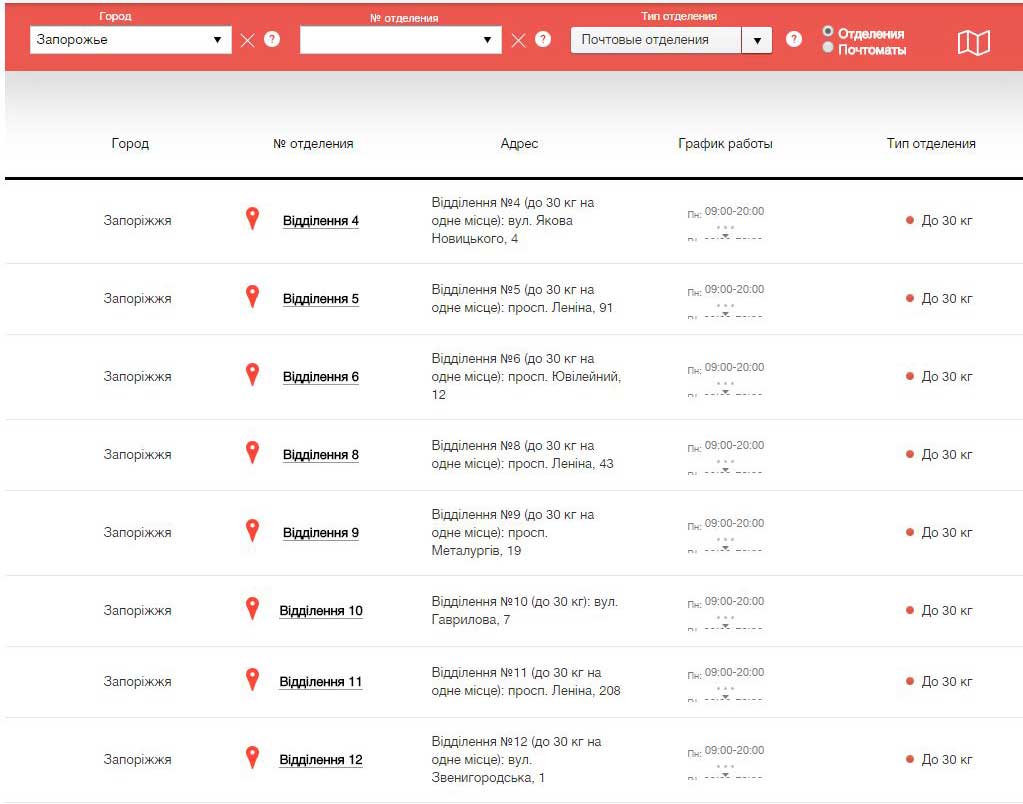Click map pin for Відділення 4
This screenshot has width=1023, height=804.
(252, 219)
